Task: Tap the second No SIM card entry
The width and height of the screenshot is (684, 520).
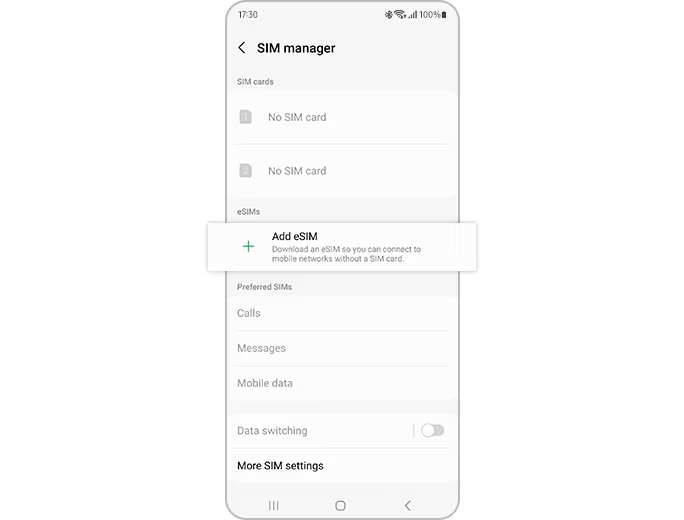Action: click(x=342, y=171)
